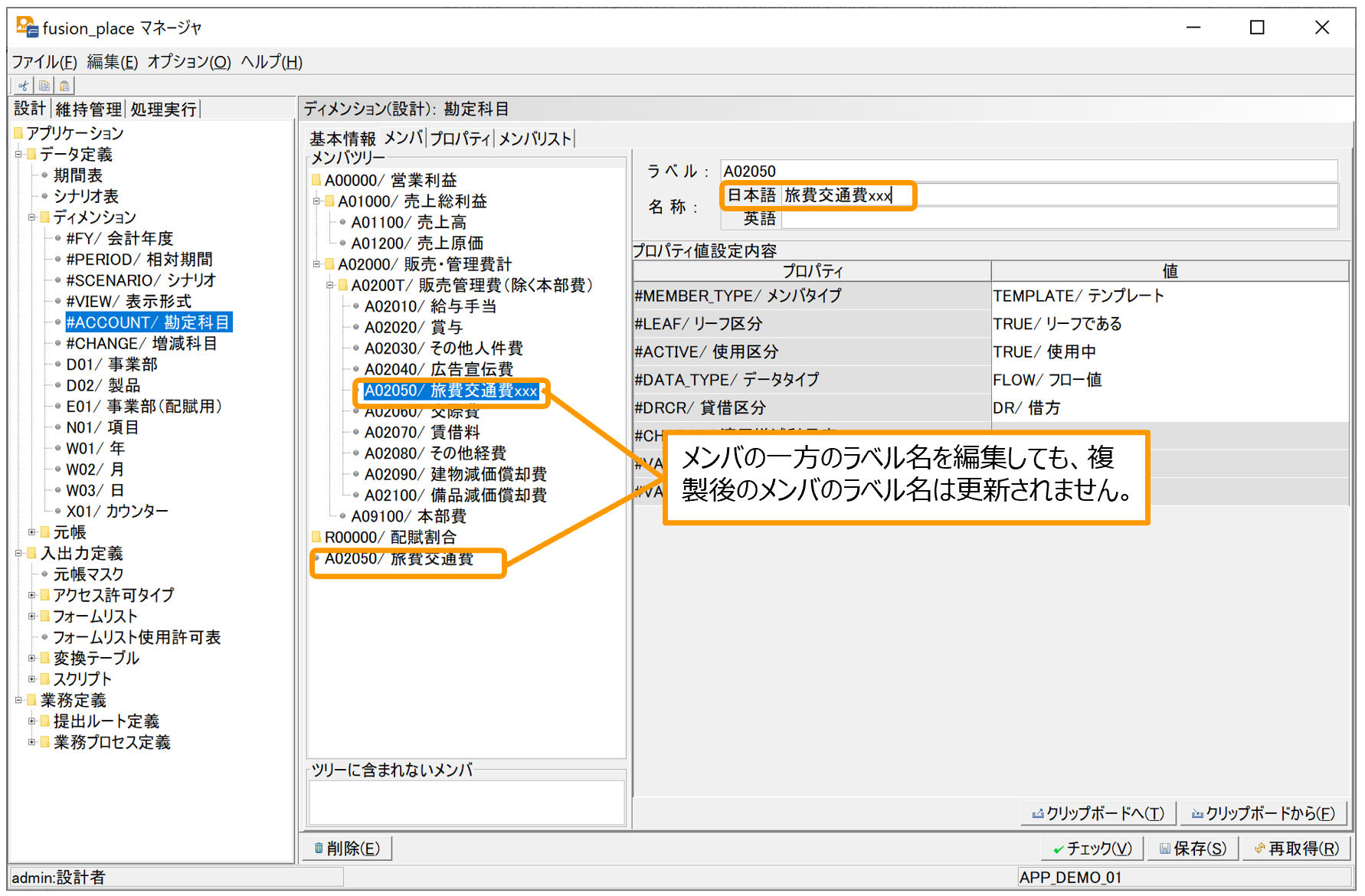The height and width of the screenshot is (896, 1365).
Task: Click the A00000 営業利益 folder icon
Action: [x=316, y=180]
